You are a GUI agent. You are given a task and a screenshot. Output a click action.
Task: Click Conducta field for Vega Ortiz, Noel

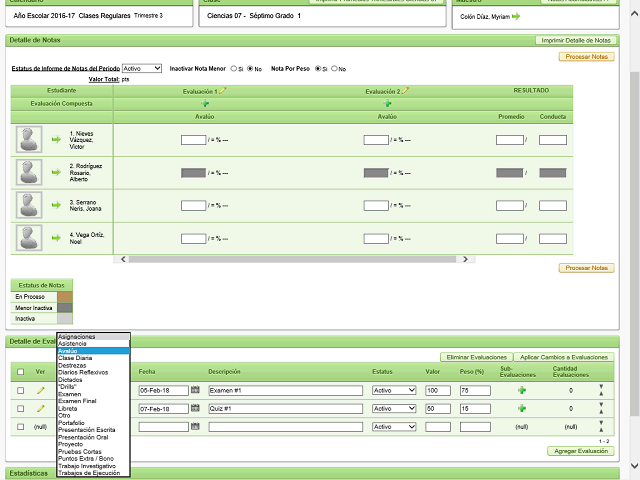coord(553,238)
